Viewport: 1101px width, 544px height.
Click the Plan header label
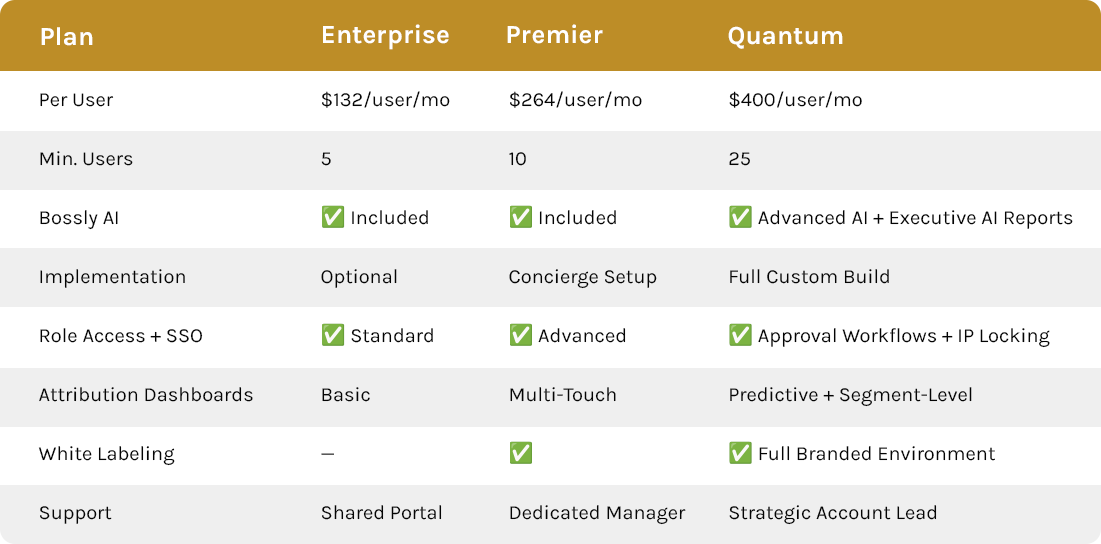coord(67,37)
